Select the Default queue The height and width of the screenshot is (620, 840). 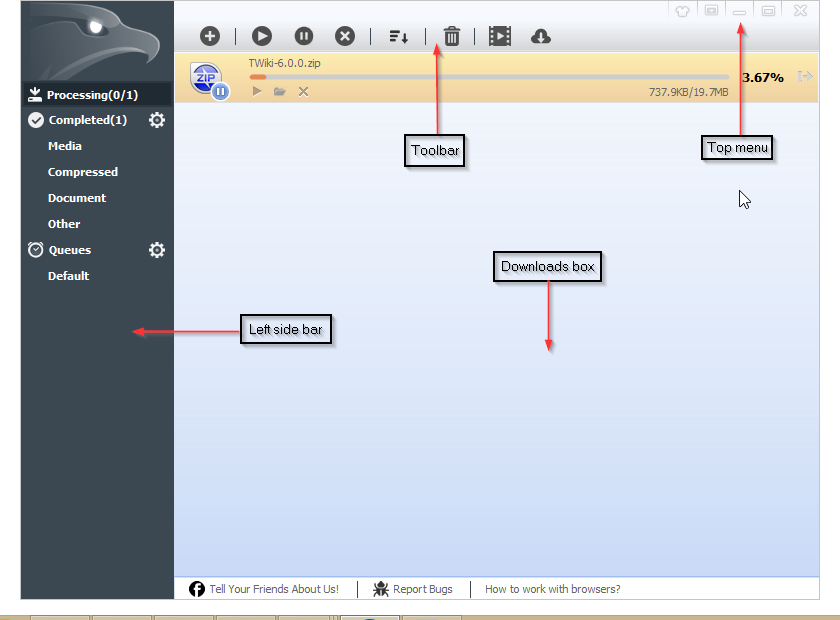68,276
